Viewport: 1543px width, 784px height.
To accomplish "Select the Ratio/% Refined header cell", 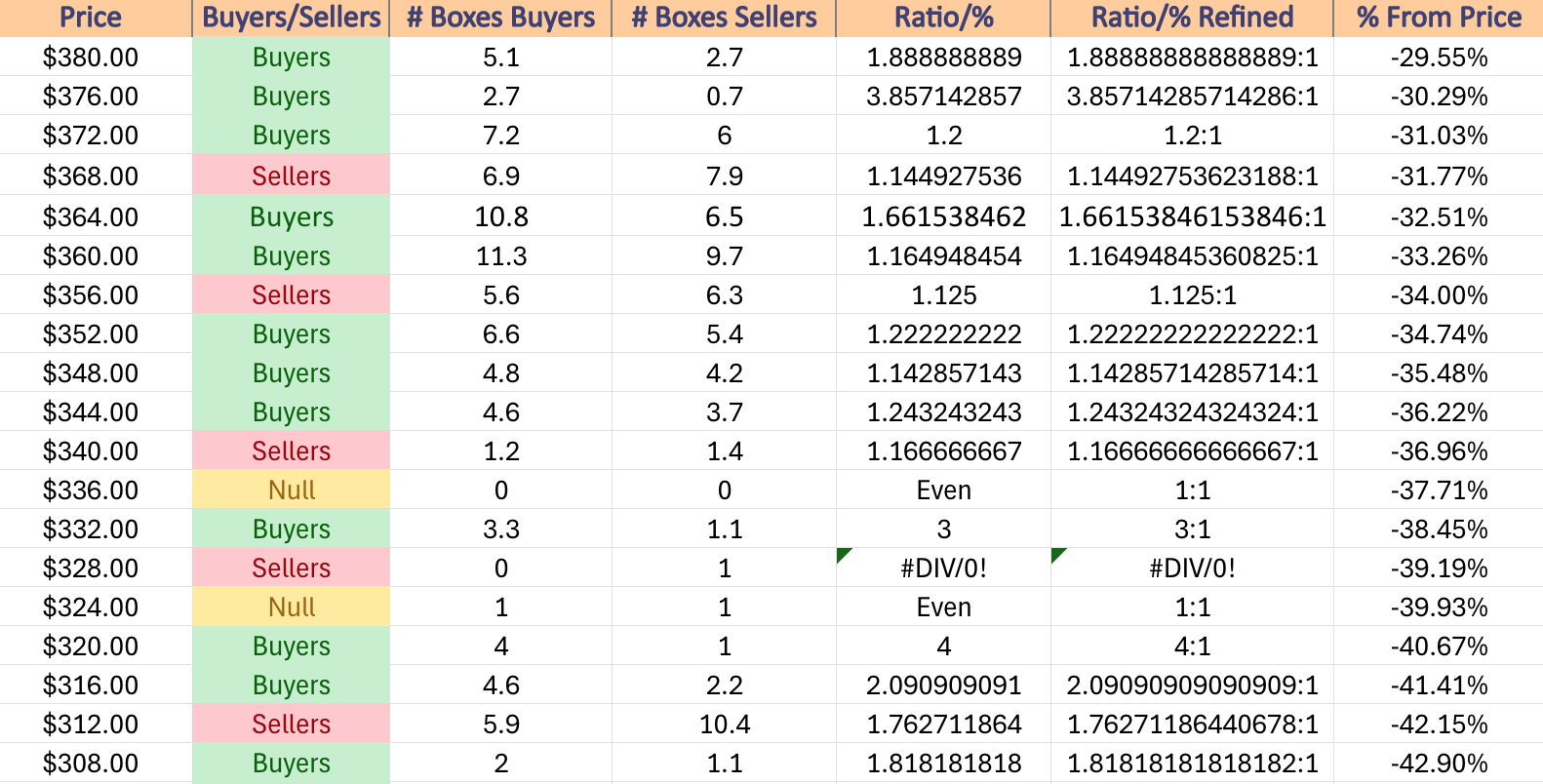I will click(x=1192, y=18).
